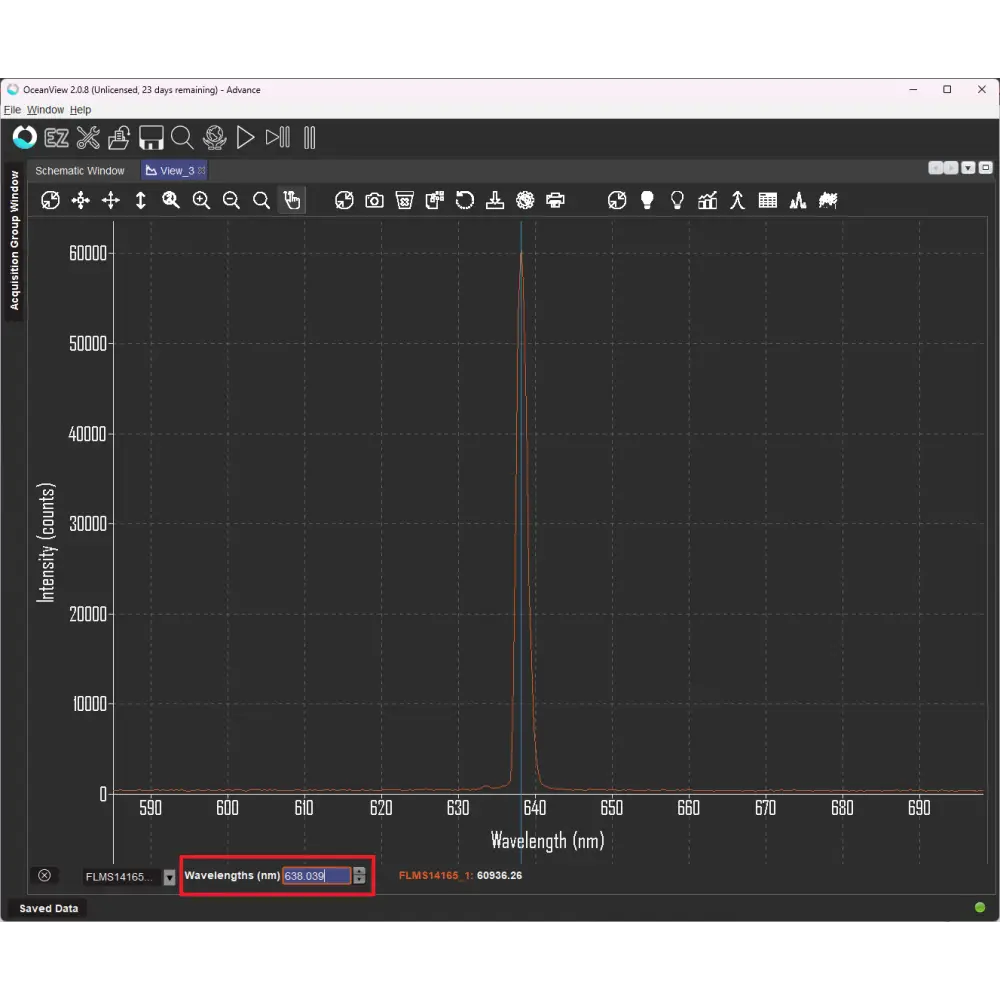Switch to the Schematic Window tab
Image resolution: width=1000 pixels, height=1000 pixels.
pos(80,171)
